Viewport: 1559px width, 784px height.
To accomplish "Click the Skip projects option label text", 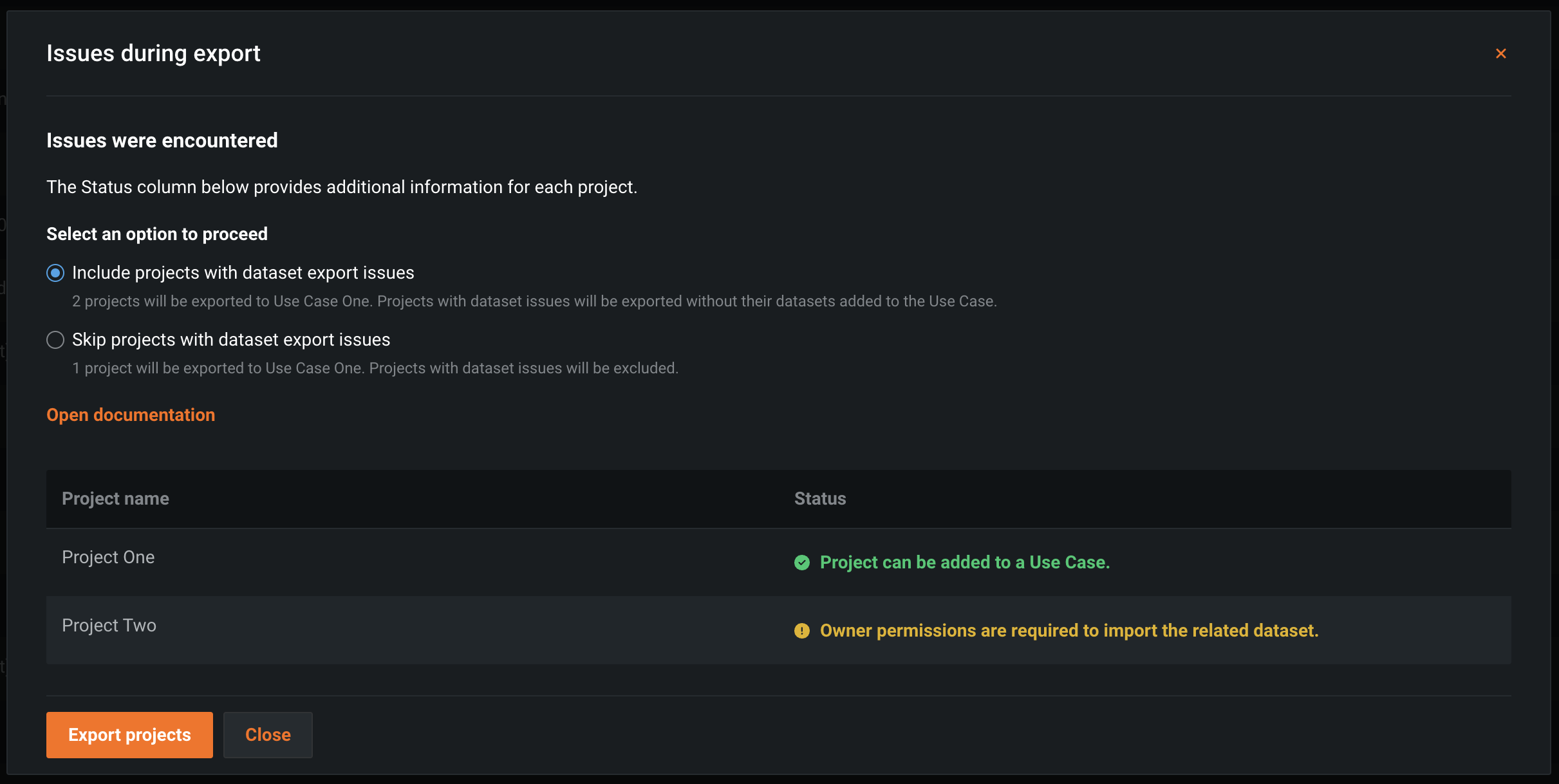I will [230, 340].
